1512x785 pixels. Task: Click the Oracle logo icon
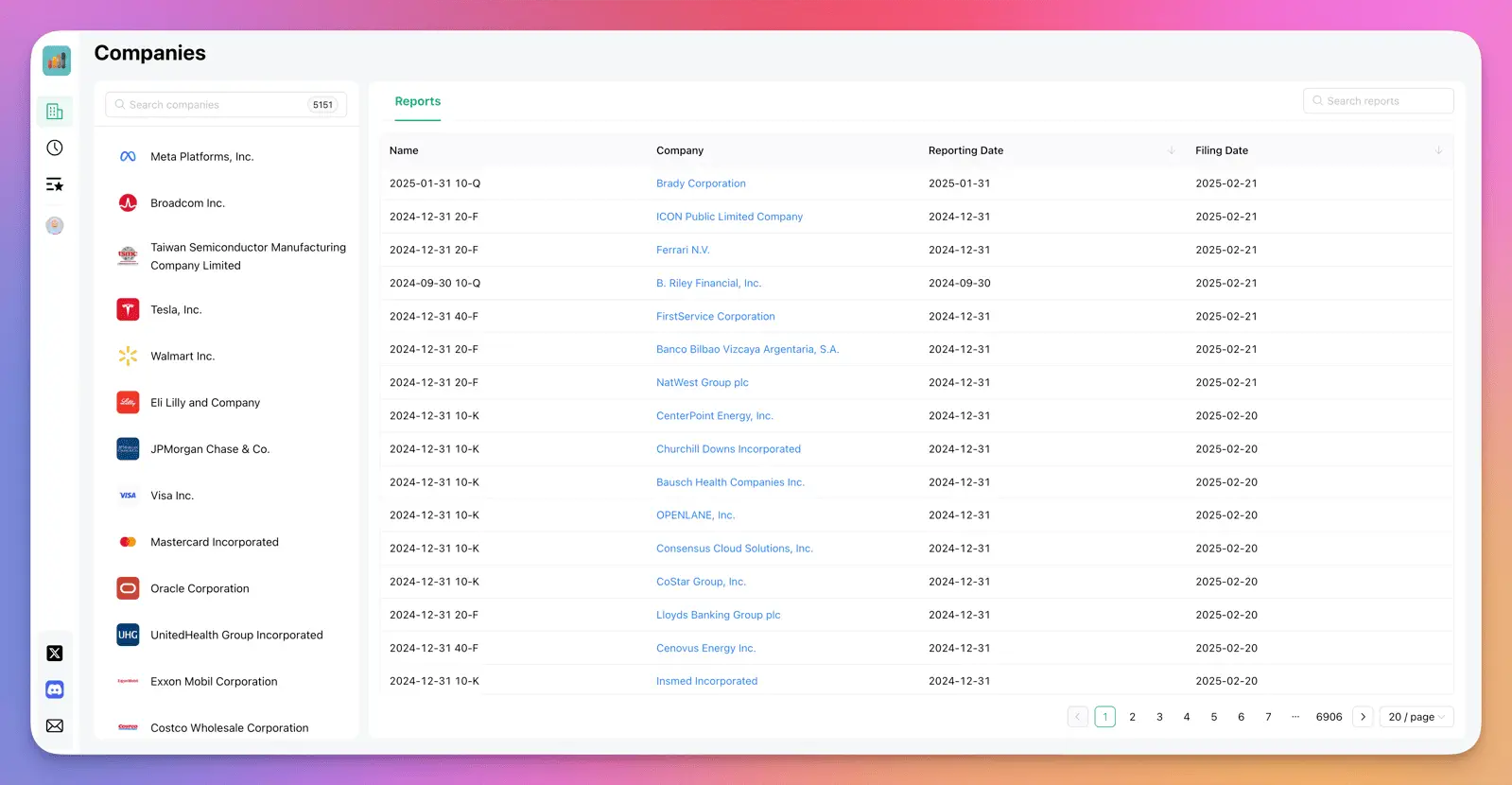pos(128,588)
